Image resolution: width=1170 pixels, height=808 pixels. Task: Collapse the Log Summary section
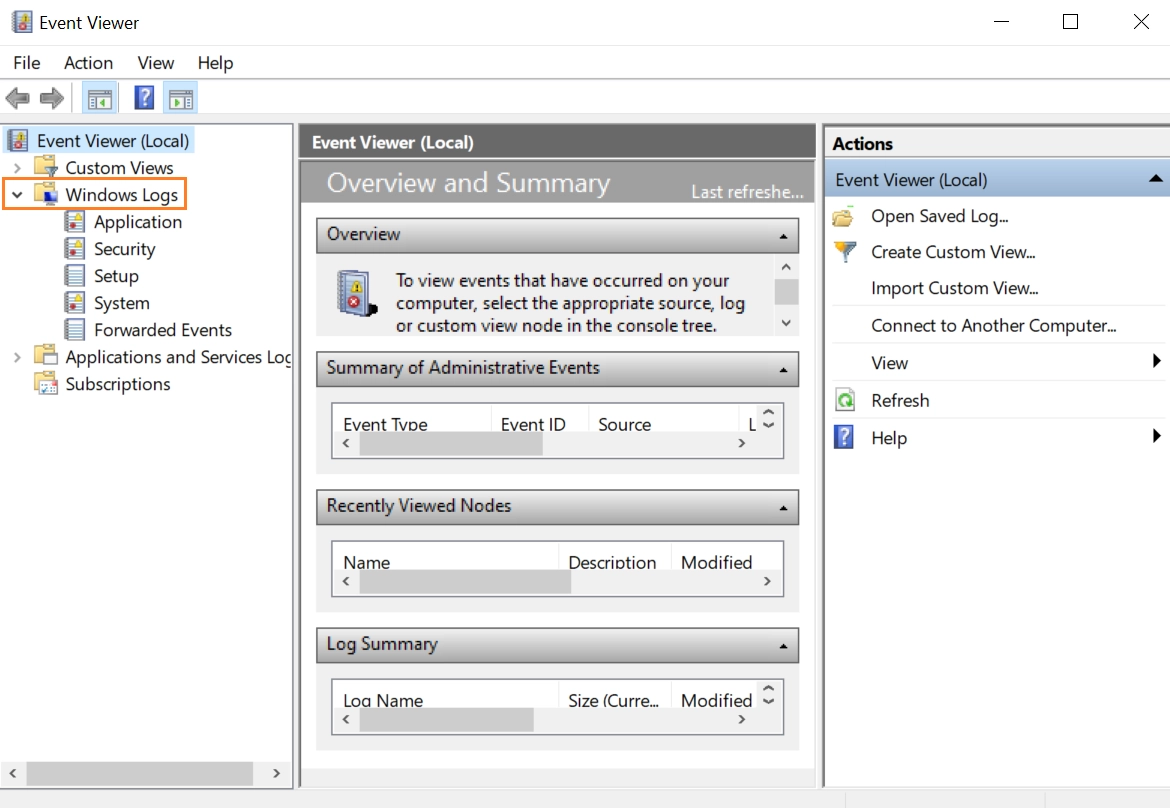pyautogui.click(x=783, y=646)
